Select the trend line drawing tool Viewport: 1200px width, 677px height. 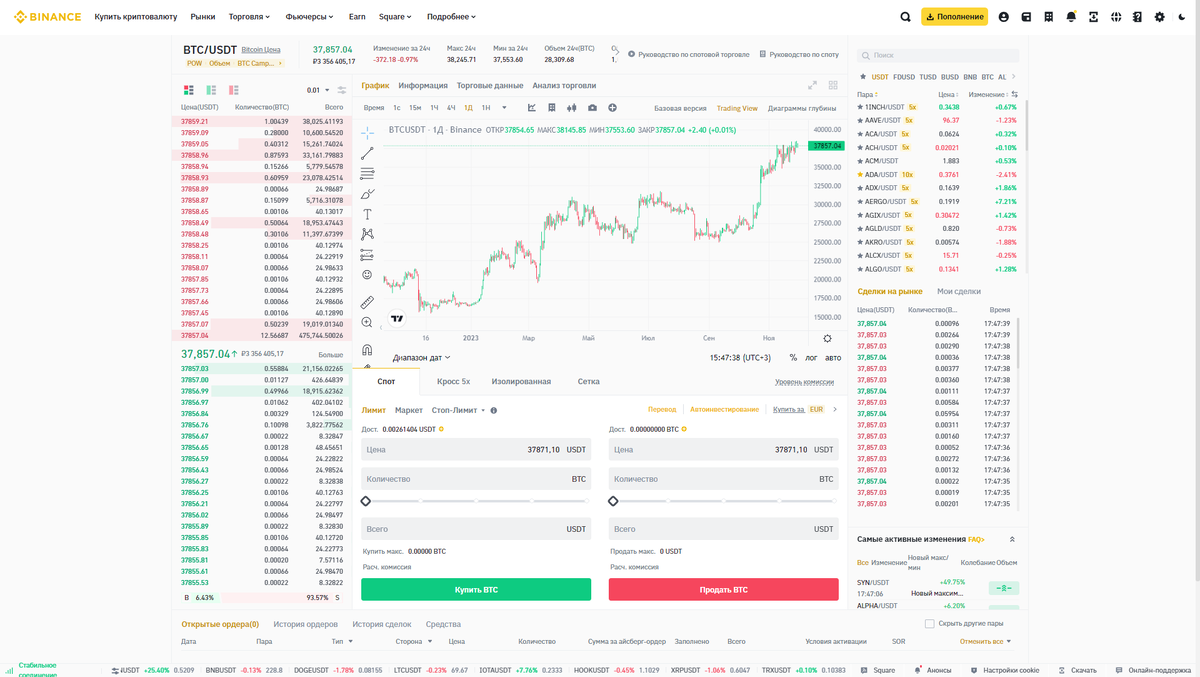point(367,153)
